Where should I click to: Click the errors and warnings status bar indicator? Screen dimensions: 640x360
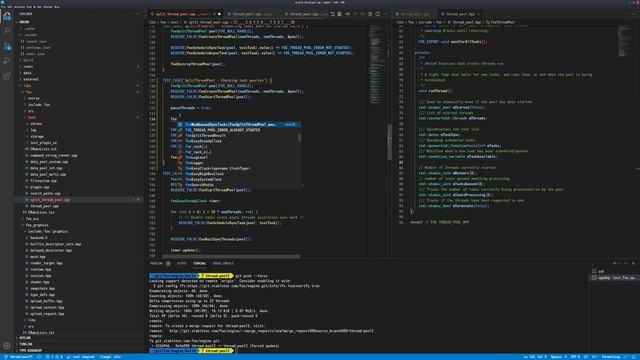coord(54,357)
